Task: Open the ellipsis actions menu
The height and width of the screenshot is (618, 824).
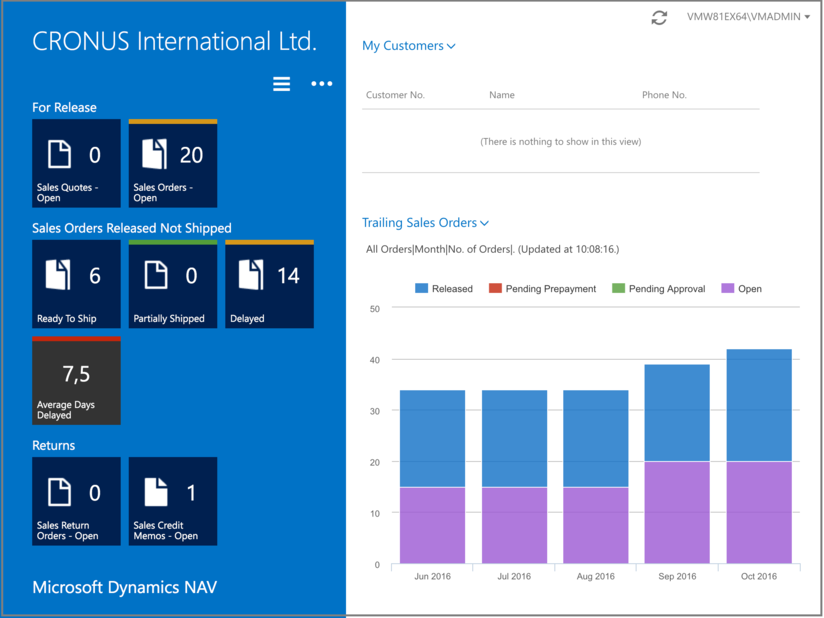Action: coord(321,84)
